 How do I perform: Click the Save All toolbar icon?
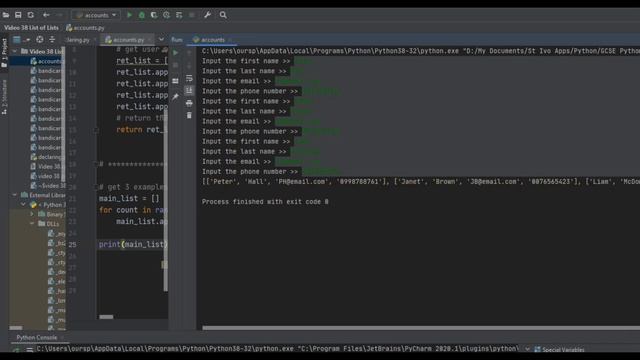click(x=18, y=15)
